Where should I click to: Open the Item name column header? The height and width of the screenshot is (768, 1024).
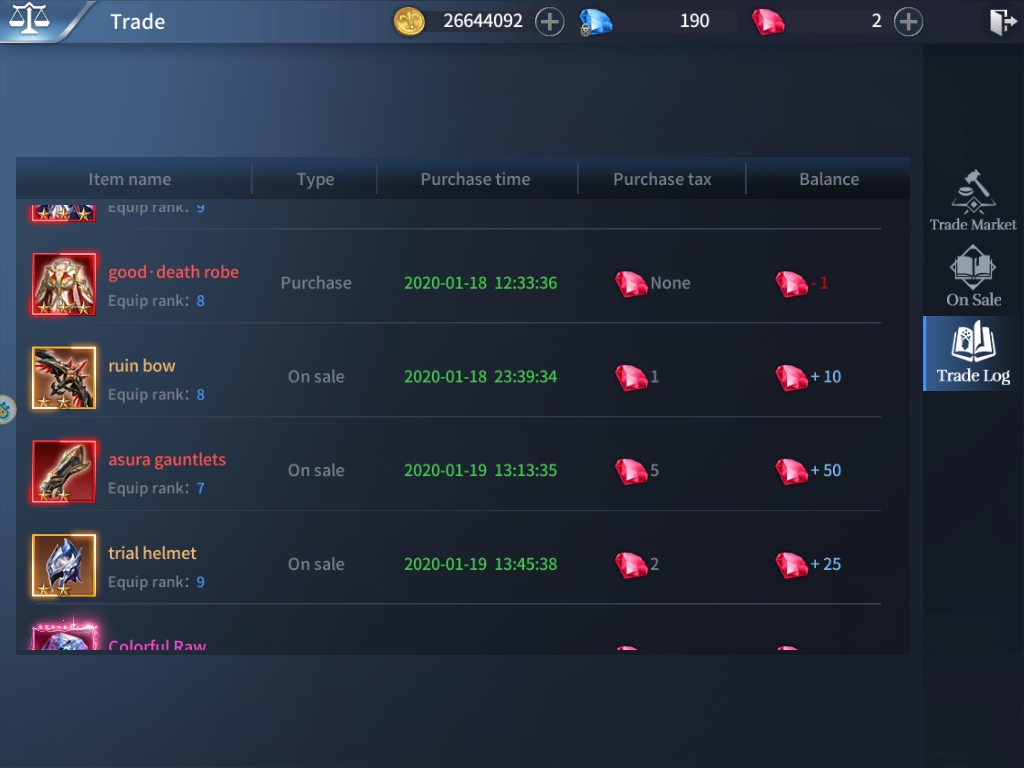(131, 178)
